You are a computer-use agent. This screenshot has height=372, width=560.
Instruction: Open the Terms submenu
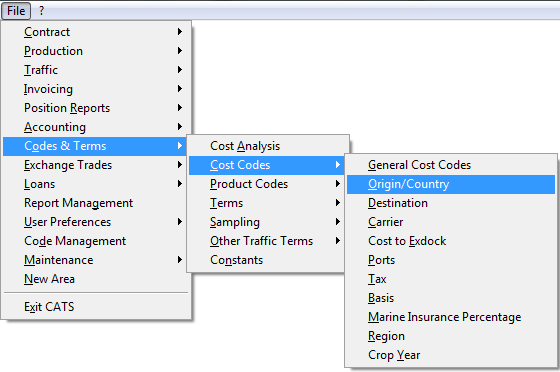[x=267, y=203]
